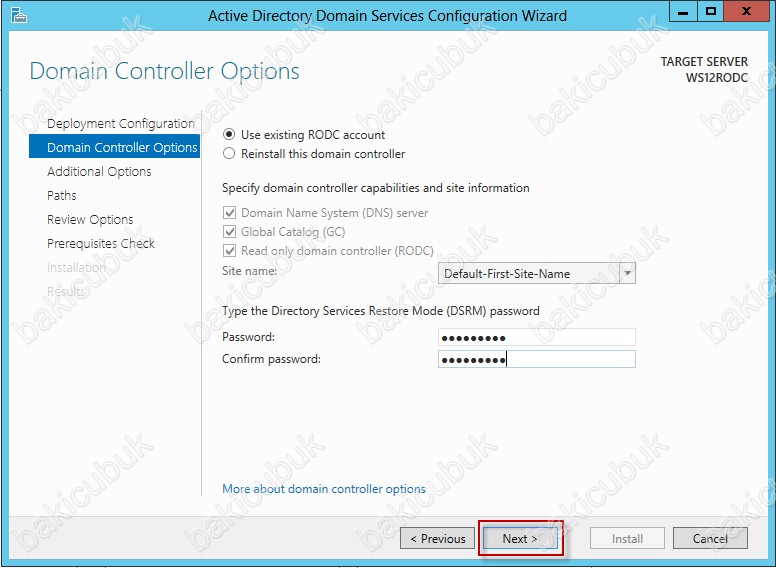Screen dimensions: 776x568
Task: Open Prerequisites Check step
Action: [101, 243]
